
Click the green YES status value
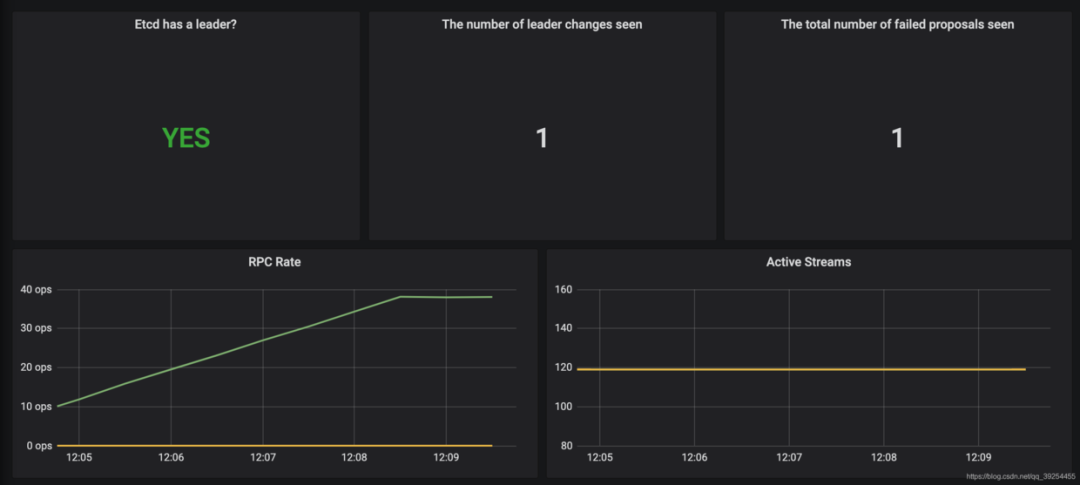click(186, 138)
